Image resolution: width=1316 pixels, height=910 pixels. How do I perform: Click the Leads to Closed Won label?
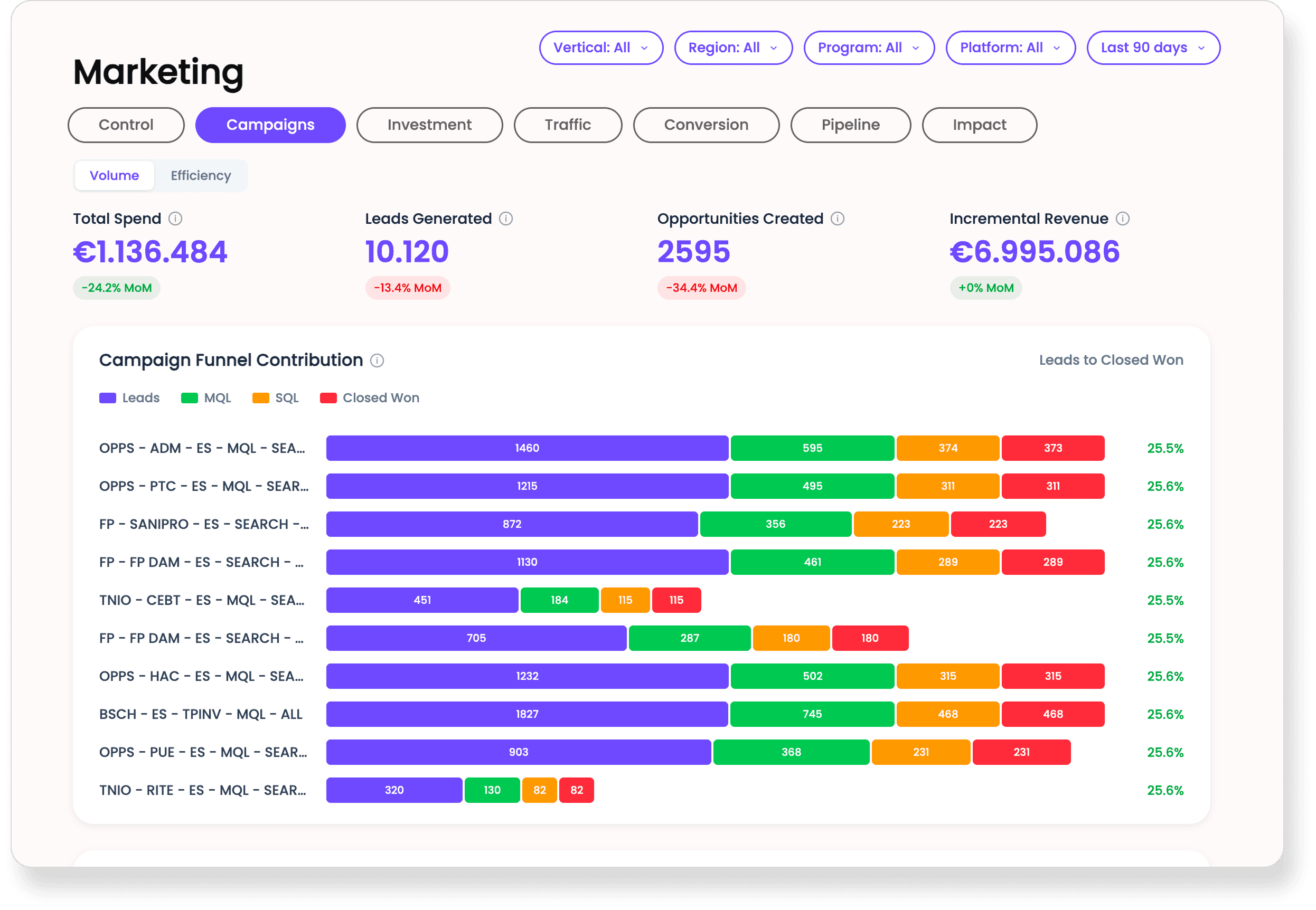click(x=1111, y=361)
